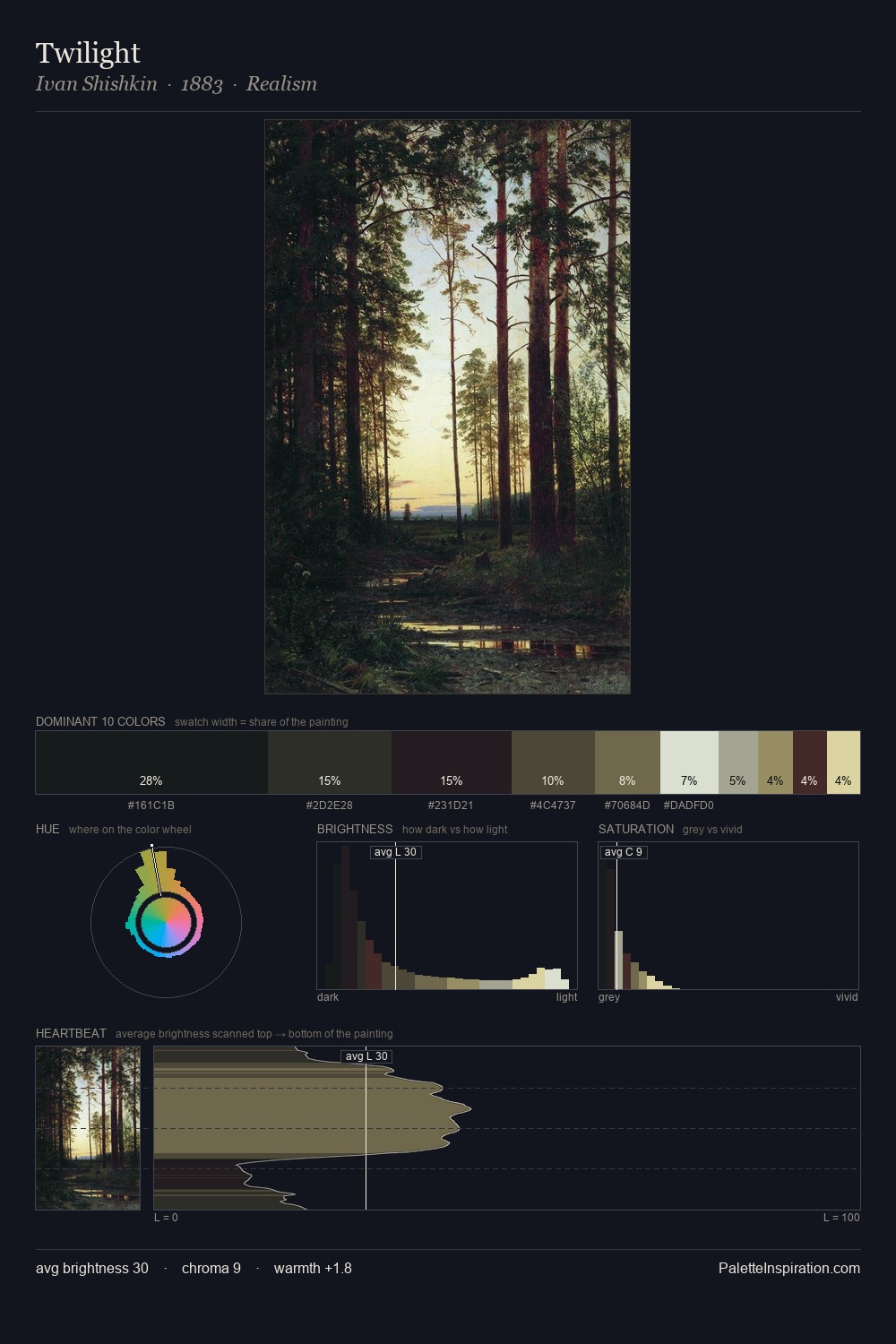
Task: Click 'how dark vs how light' caption
Action: pos(454,830)
